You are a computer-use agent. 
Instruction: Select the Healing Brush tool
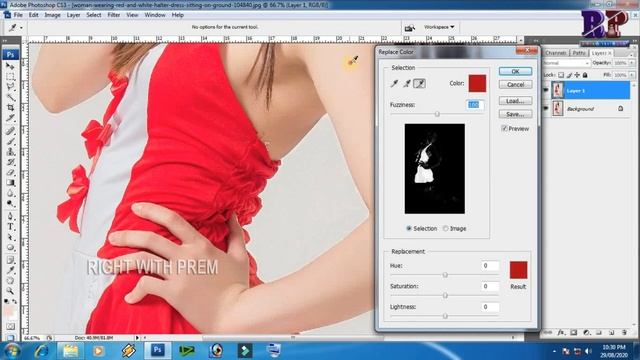point(11,131)
